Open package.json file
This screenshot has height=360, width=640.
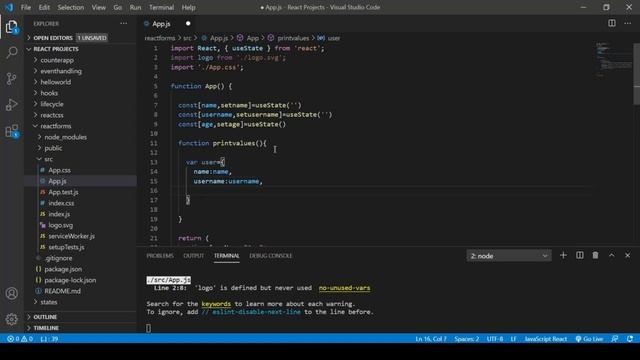pyautogui.click(x=80, y=269)
